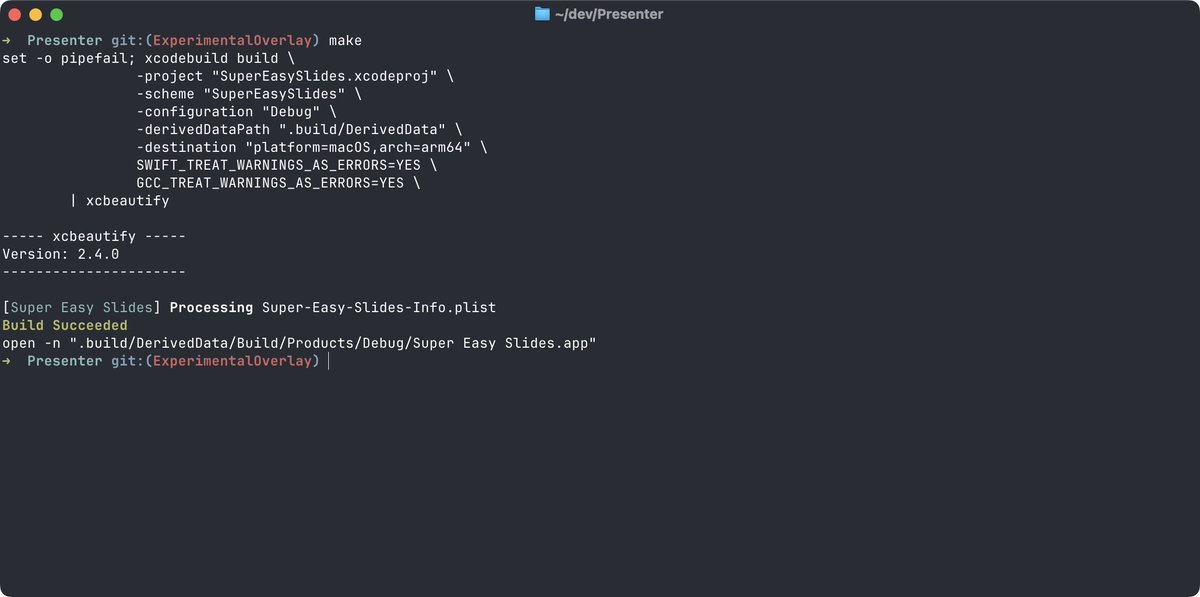
Task: Click the "Version: 2.4.0" line
Action: point(61,254)
